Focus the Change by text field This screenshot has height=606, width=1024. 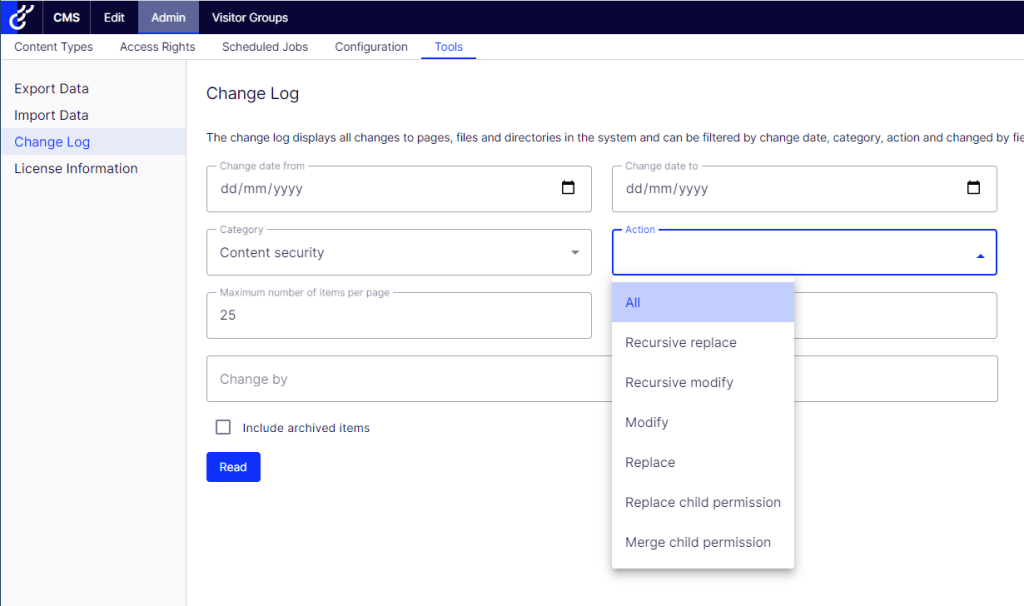400,380
